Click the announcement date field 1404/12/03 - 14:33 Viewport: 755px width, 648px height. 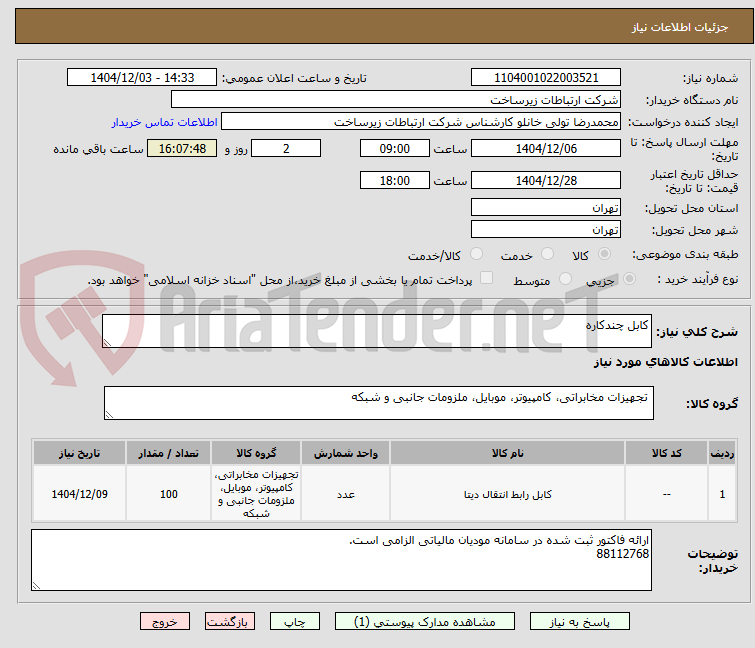142,78
